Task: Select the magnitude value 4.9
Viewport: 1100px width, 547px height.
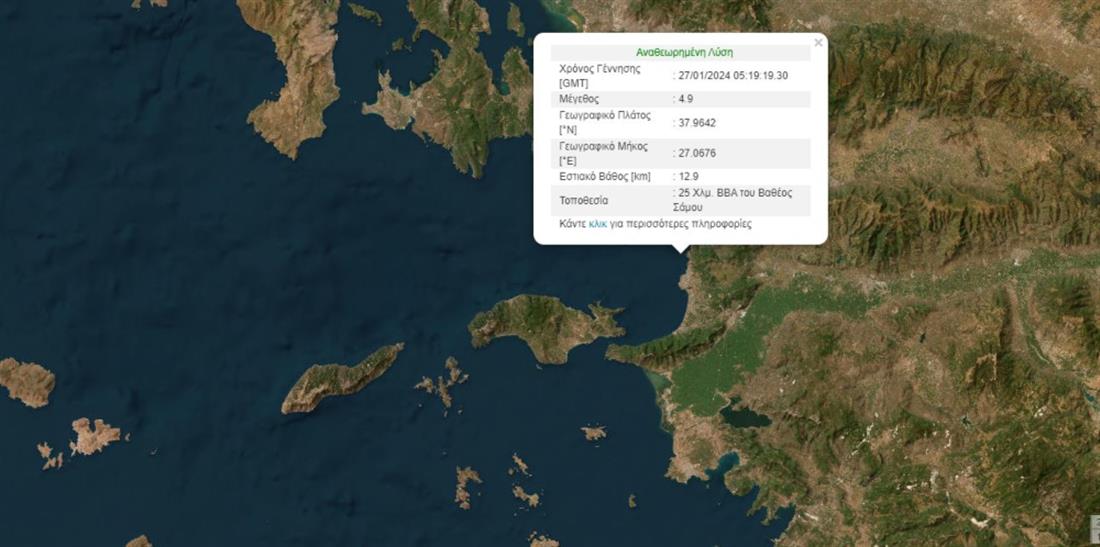Action: 686,99
